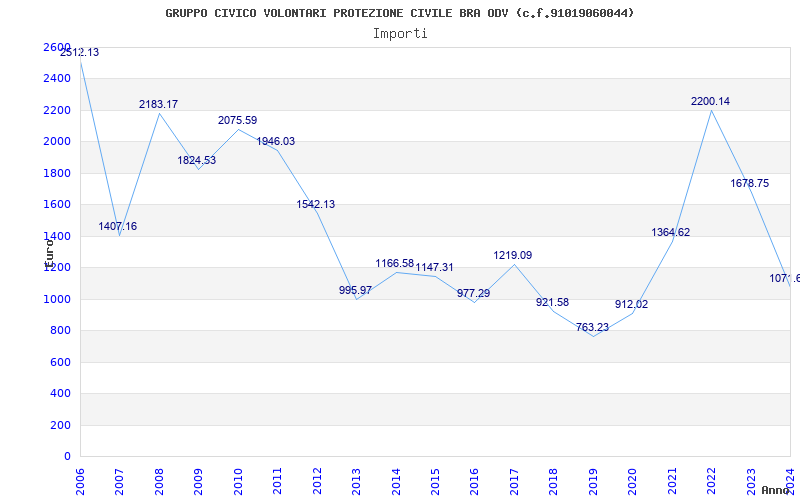Select the 921.58 data label
800x500 pixels.
pos(553,303)
